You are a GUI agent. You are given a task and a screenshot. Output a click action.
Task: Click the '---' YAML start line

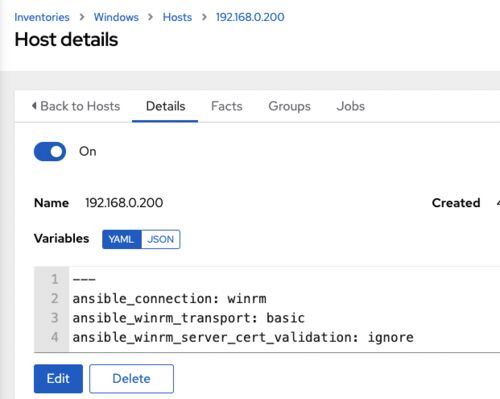(84, 279)
